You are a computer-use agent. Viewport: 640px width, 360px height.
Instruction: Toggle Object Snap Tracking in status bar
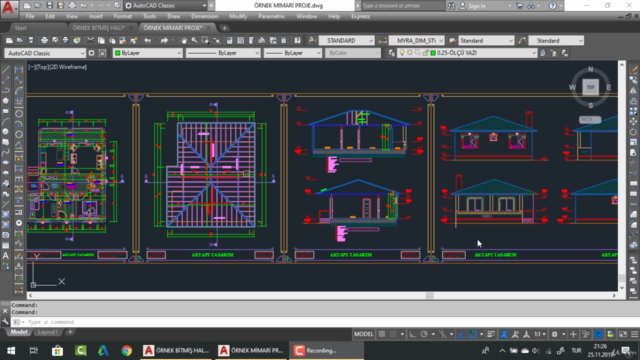(461, 334)
